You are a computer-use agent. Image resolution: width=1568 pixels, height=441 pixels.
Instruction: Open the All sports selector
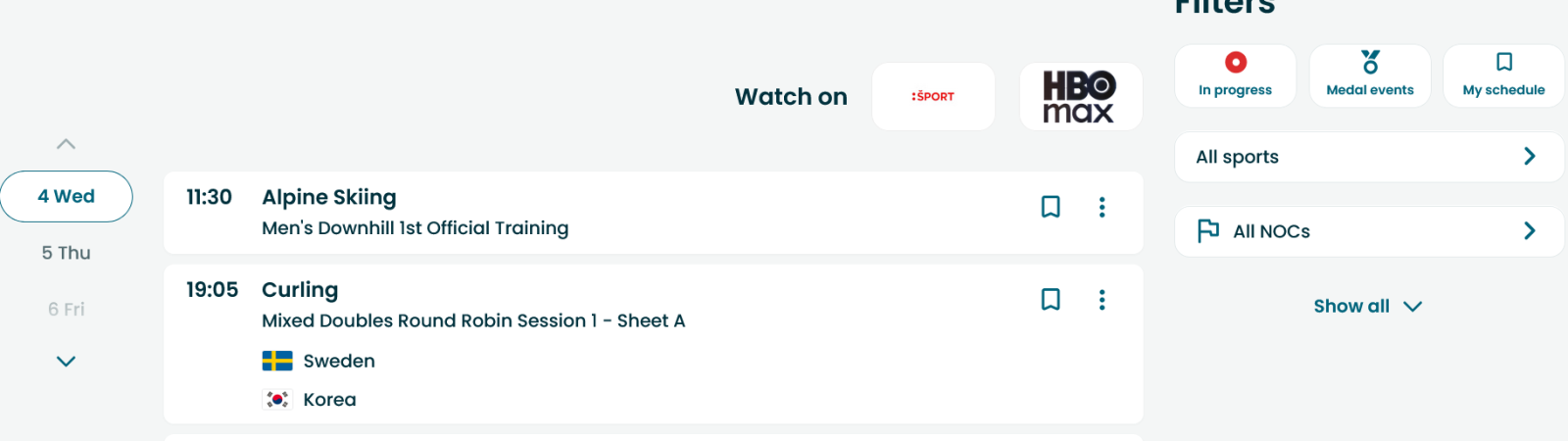pos(1369,157)
